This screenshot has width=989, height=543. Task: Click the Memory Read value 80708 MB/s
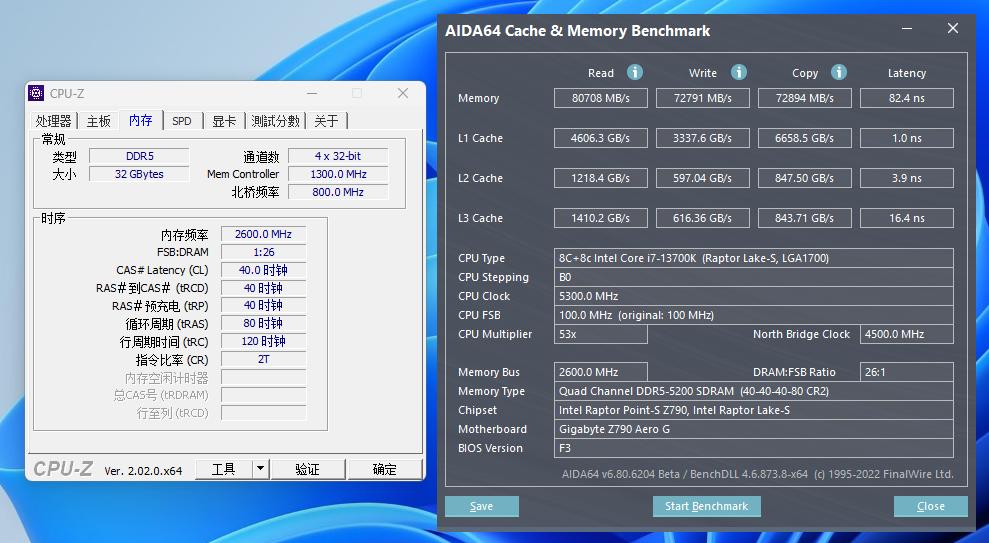[600, 98]
